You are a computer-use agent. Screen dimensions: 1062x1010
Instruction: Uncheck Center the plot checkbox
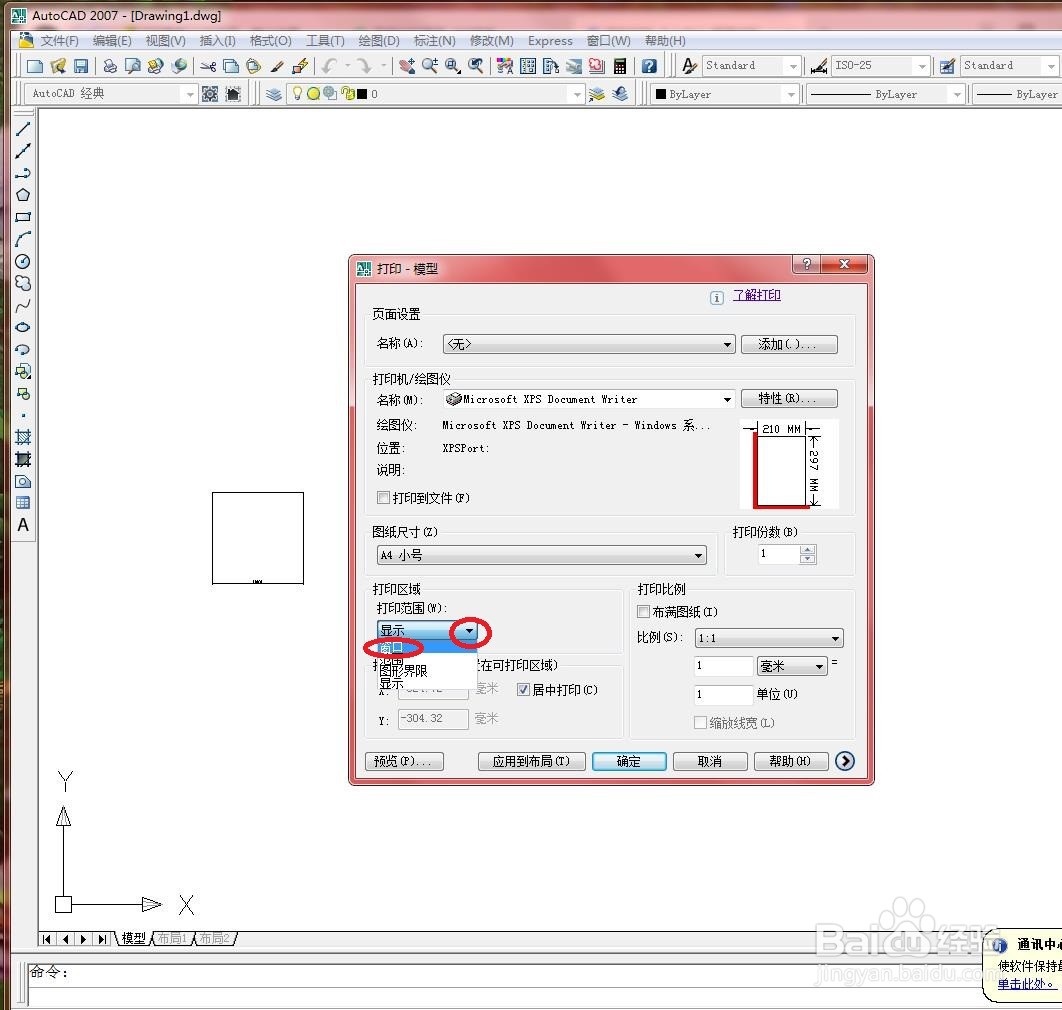point(523,690)
